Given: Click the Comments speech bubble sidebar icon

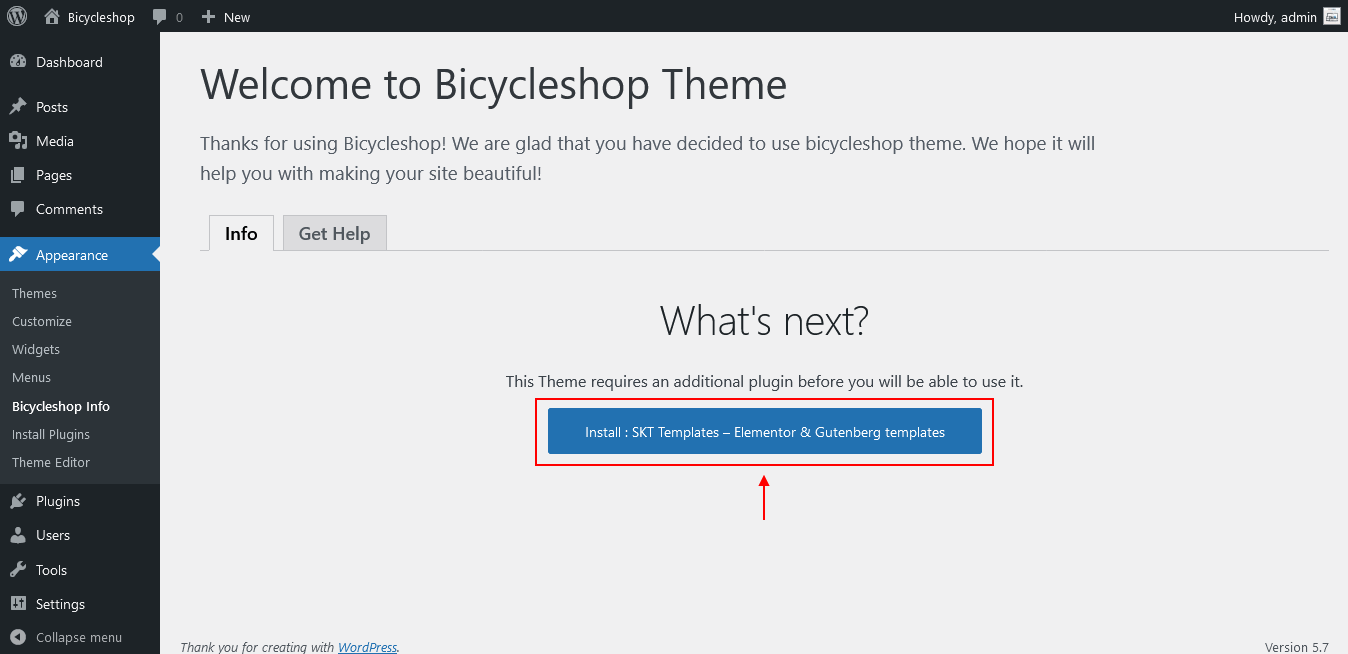Looking at the screenshot, I should [x=18, y=209].
